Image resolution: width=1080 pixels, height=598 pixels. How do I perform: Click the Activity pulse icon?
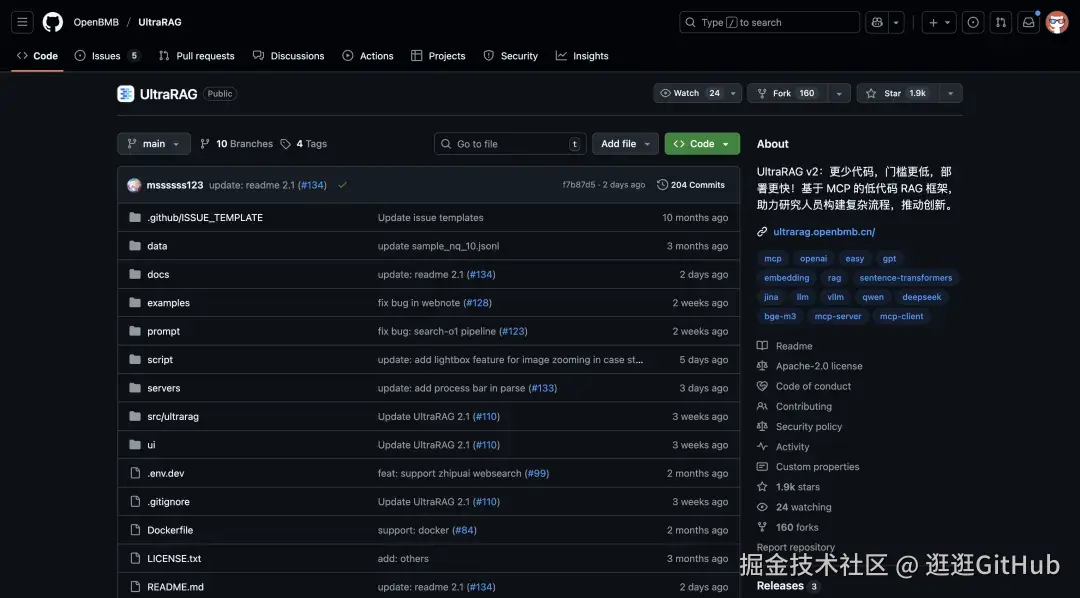pos(762,446)
